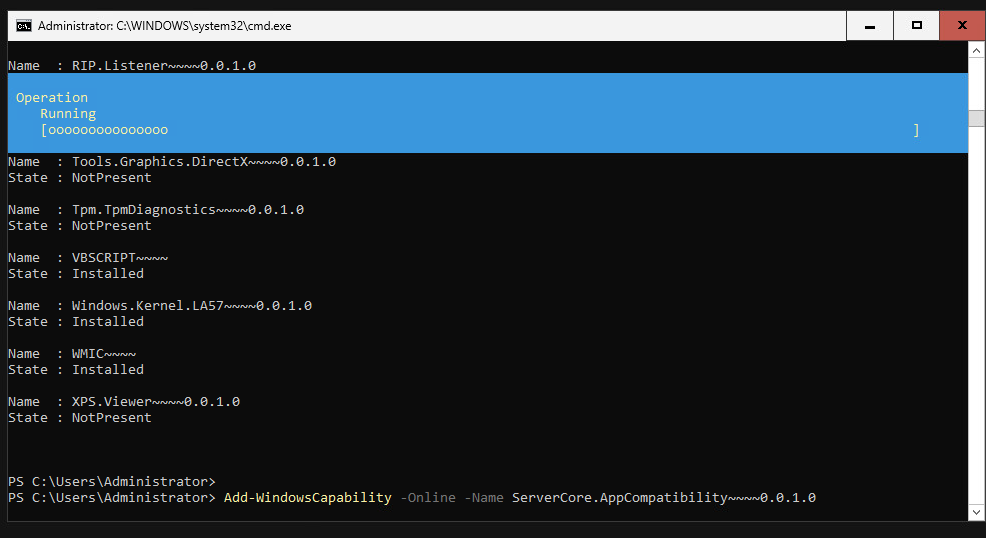986x538 pixels.
Task: Click the -Online parameter in the command
Action: pyautogui.click(x=427, y=497)
